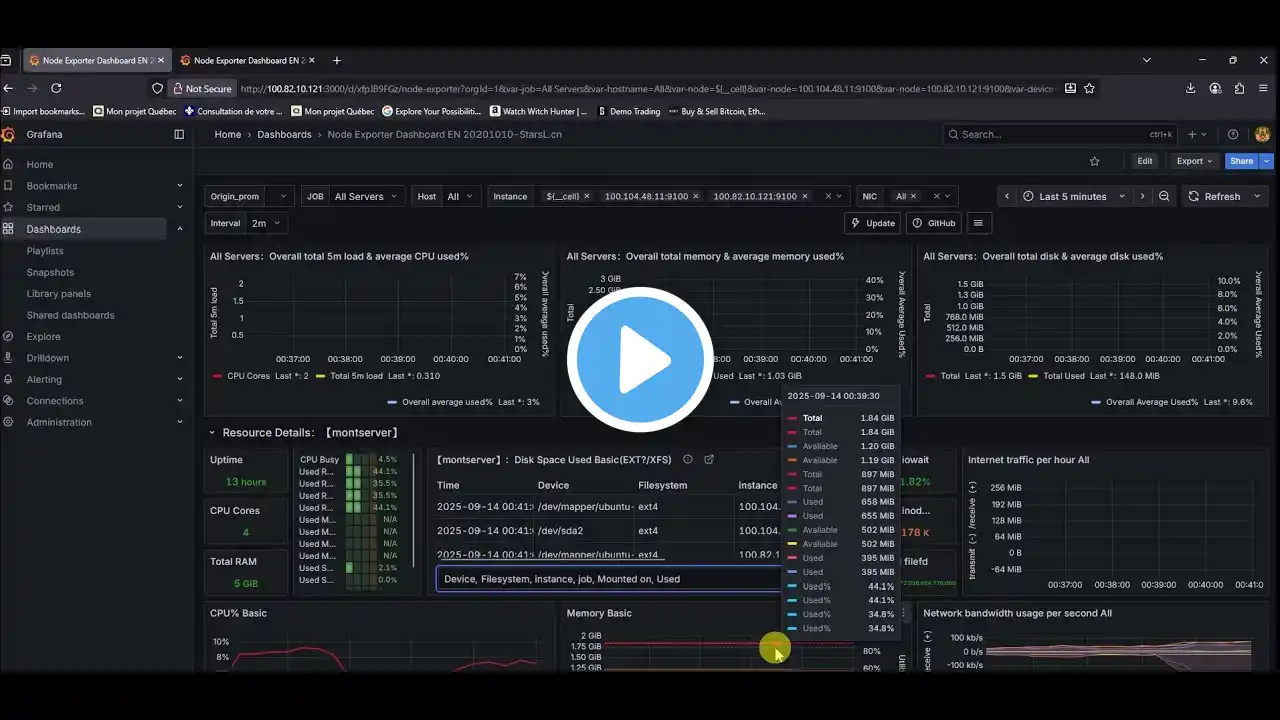Screen dimensions: 1280x720
Task: Collapse the Resource Details row
Action: [211, 433]
